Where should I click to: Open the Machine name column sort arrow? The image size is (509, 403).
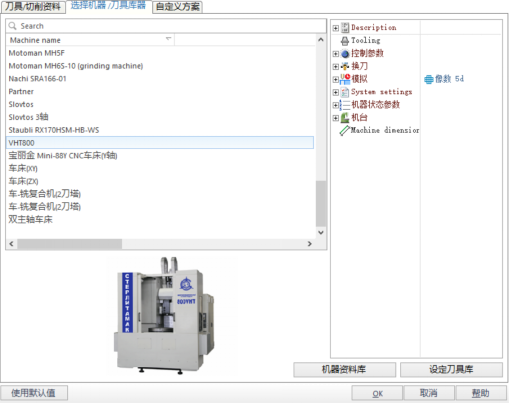pos(169,39)
